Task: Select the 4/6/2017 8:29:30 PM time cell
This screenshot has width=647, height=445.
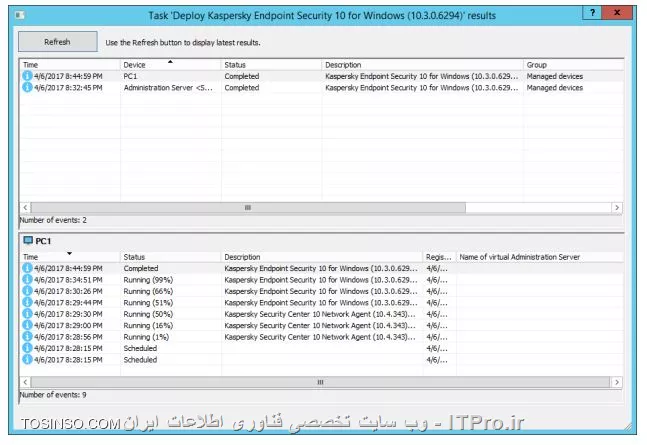Action: [68, 314]
